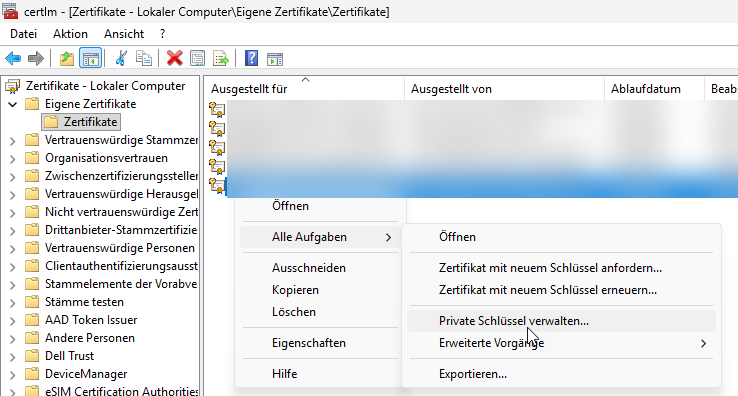Open the Alle Aufgaben submenu entry

(x=320, y=237)
